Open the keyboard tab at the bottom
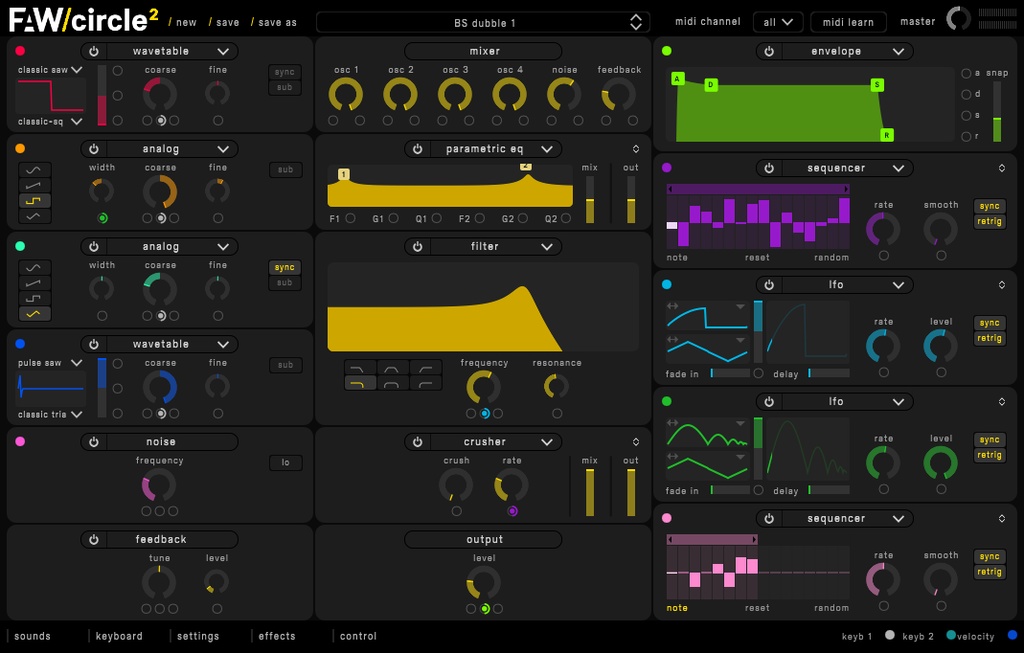The width and height of the screenshot is (1024, 653). tap(119, 635)
